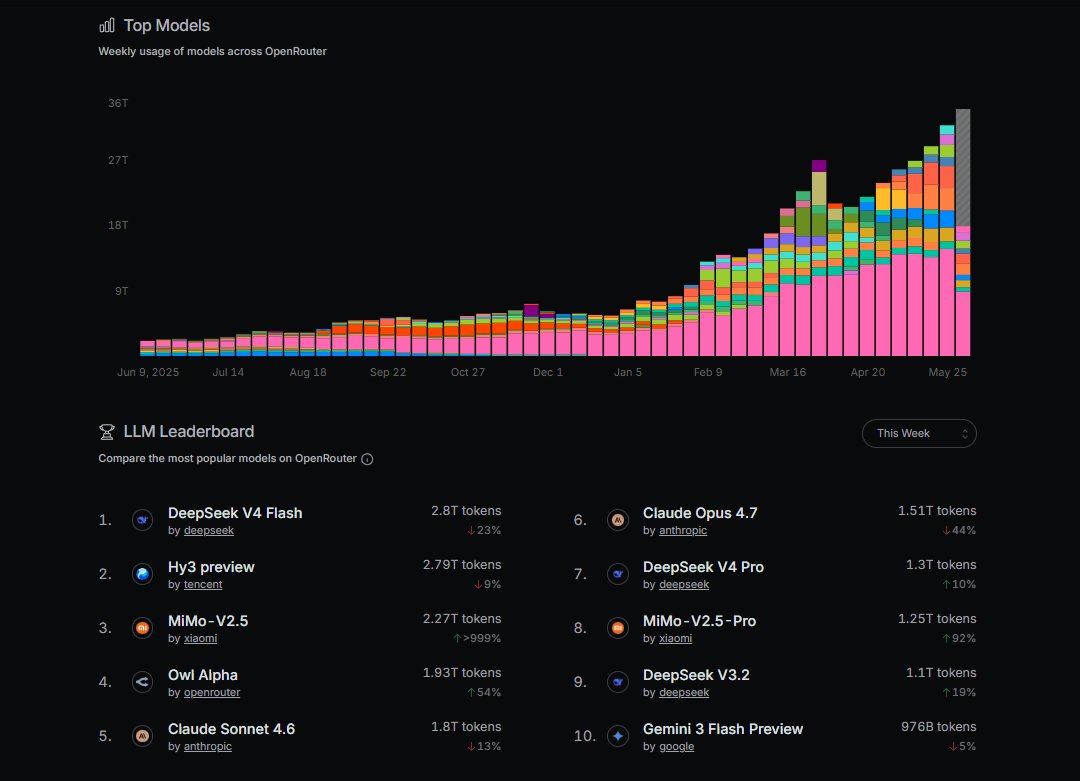This screenshot has width=1080, height=781.
Task: Follow the tencent provider link
Action: click(203, 585)
